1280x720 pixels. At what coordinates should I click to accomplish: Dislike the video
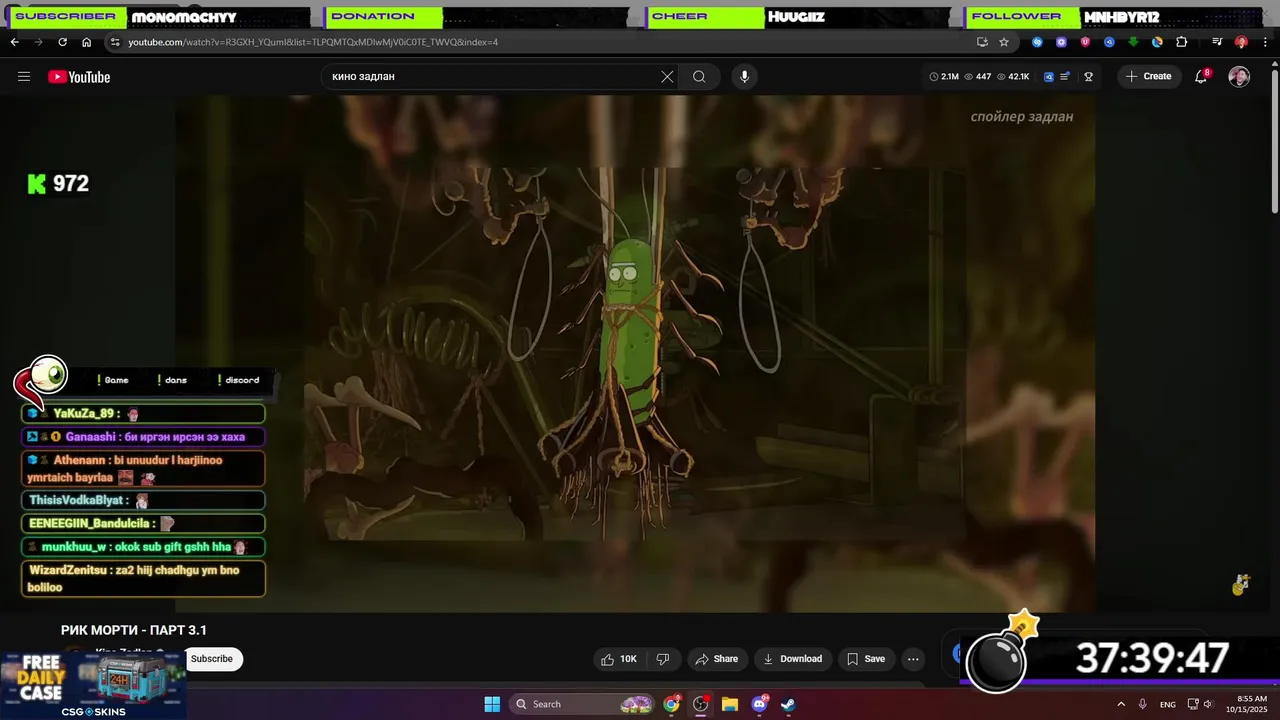(x=662, y=659)
